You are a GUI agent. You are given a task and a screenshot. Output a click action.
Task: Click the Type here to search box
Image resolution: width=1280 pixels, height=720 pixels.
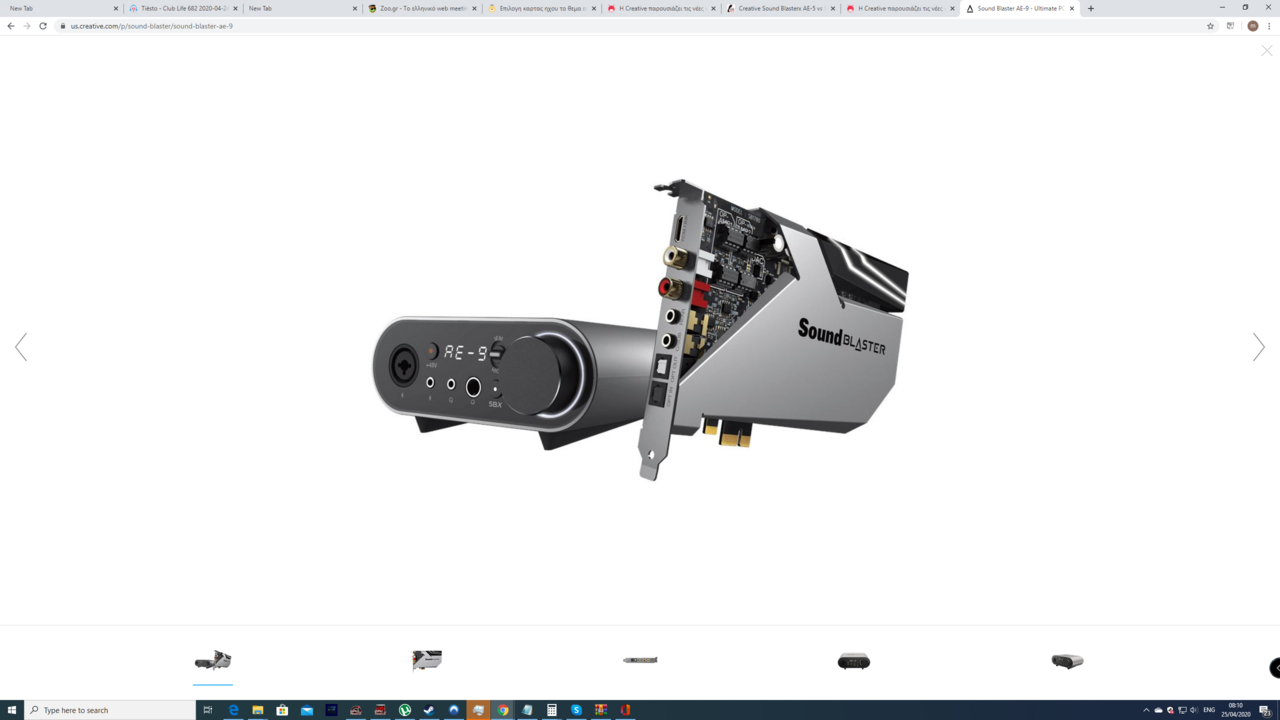point(110,710)
